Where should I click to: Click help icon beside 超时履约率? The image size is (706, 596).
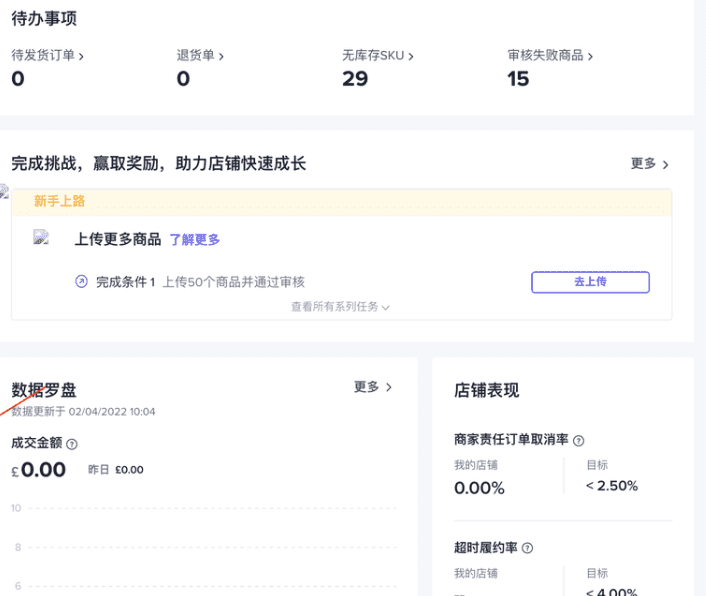coord(528,548)
